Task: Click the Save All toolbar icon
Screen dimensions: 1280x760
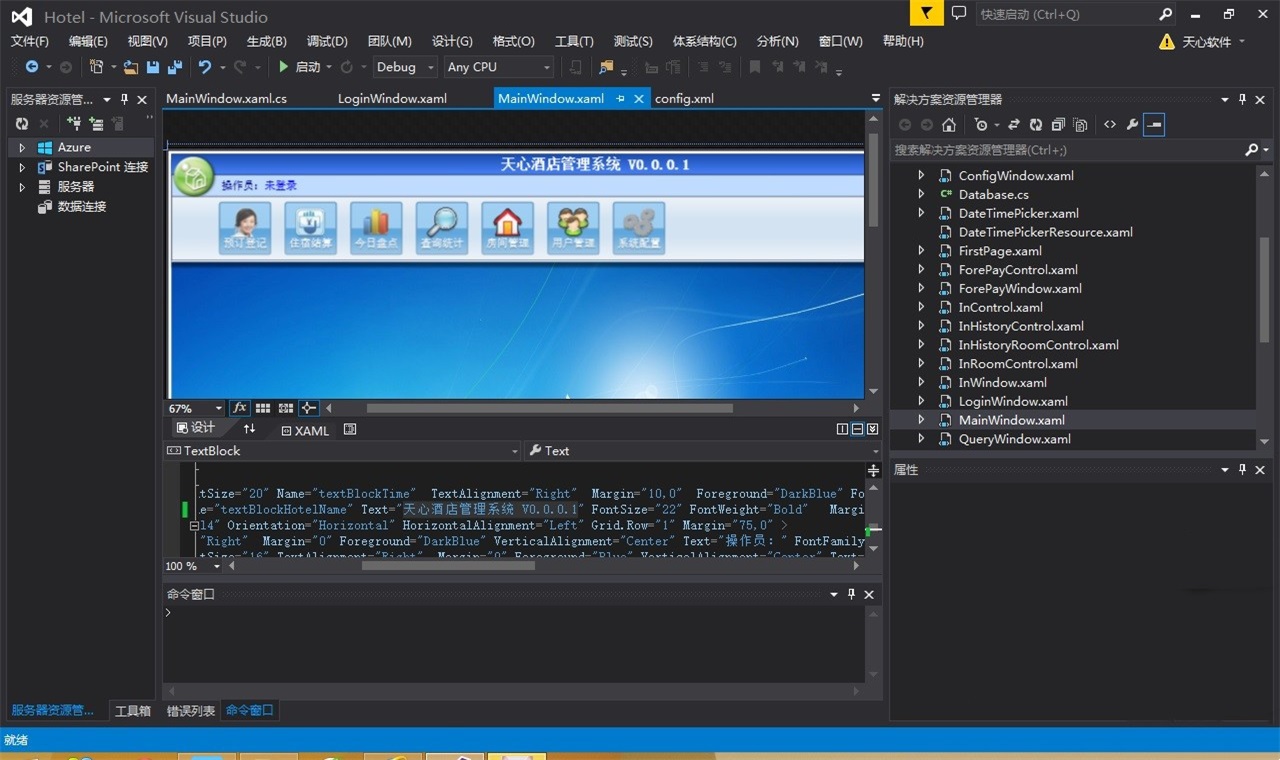Action: tap(174, 67)
